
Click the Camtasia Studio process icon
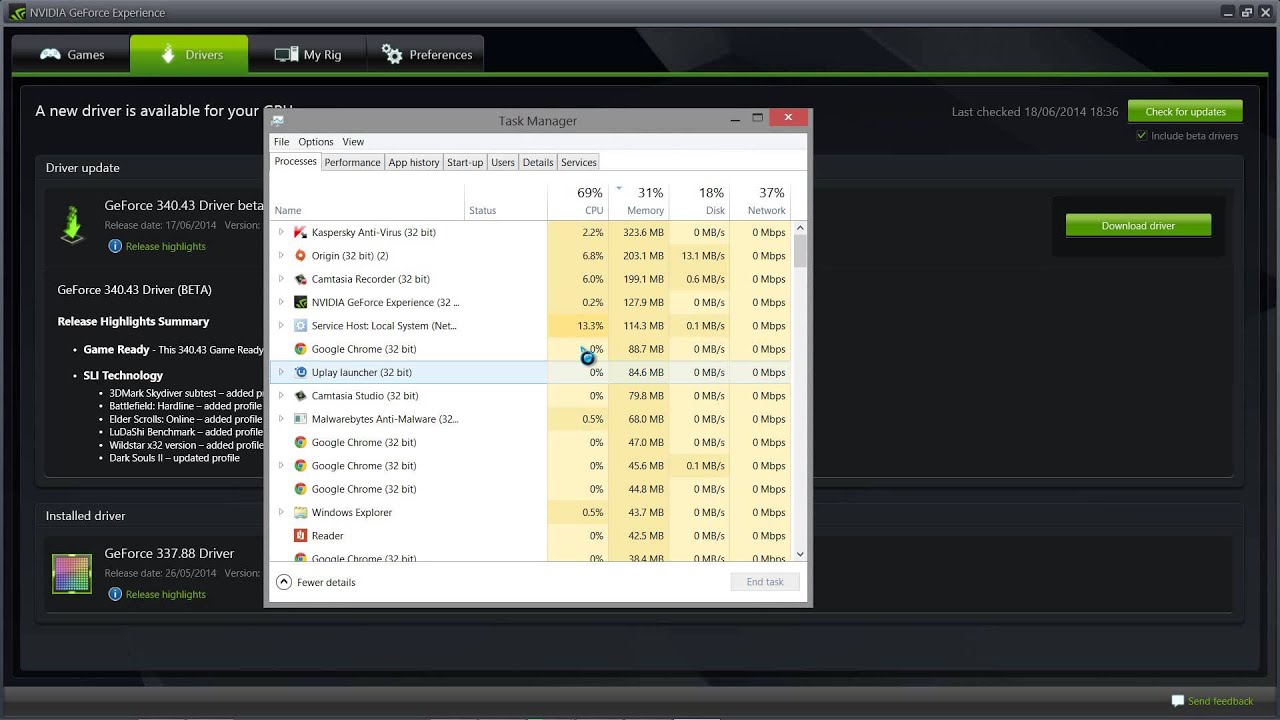point(300,396)
